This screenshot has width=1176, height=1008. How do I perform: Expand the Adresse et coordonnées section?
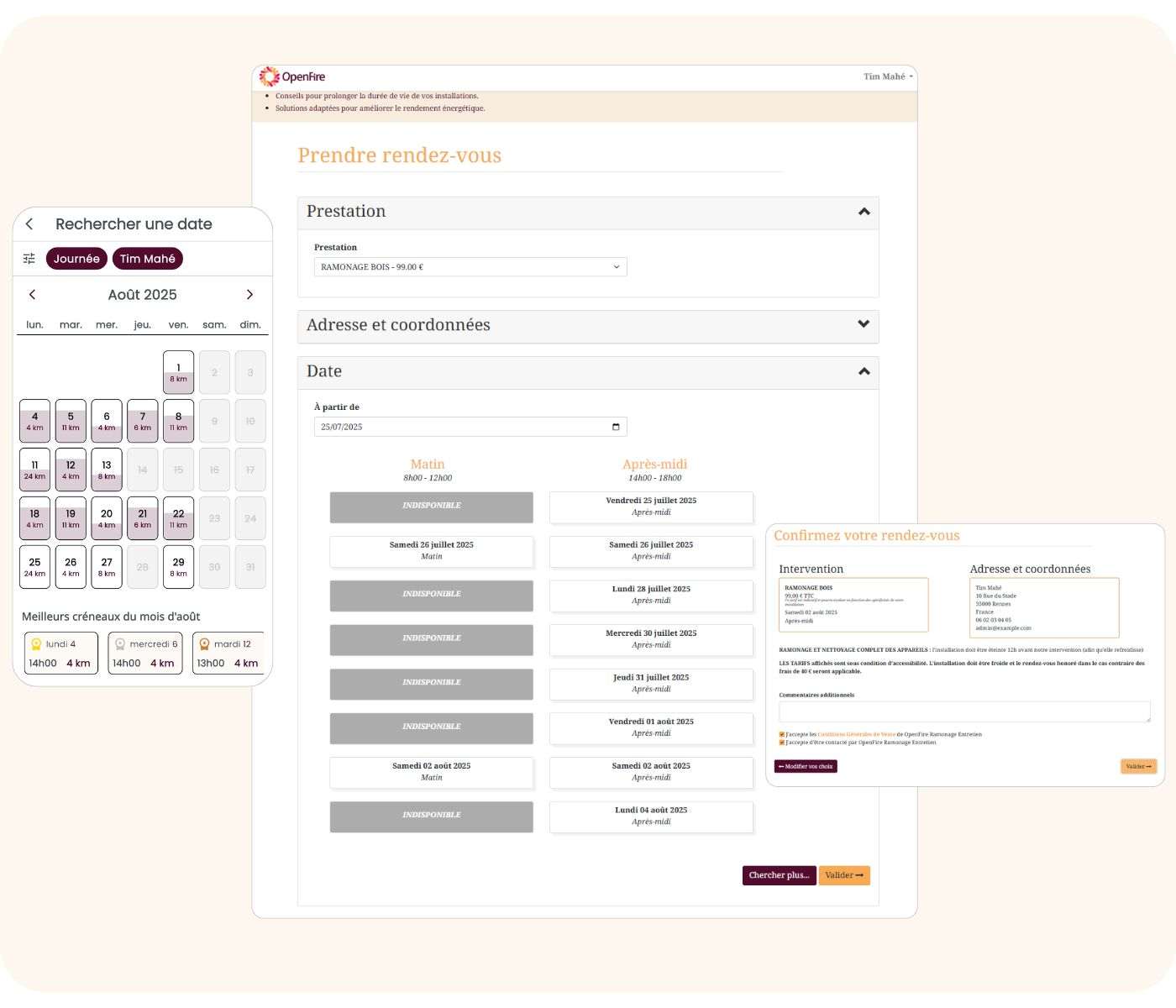(x=864, y=324)
